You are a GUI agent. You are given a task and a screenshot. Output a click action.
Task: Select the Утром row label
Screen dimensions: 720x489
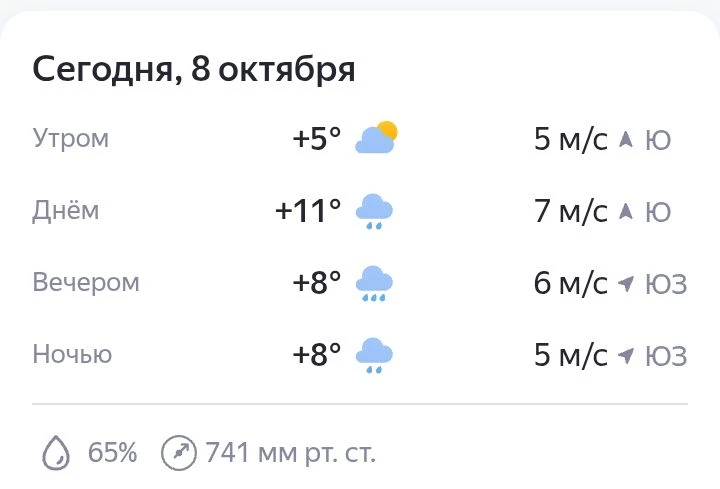71,139
